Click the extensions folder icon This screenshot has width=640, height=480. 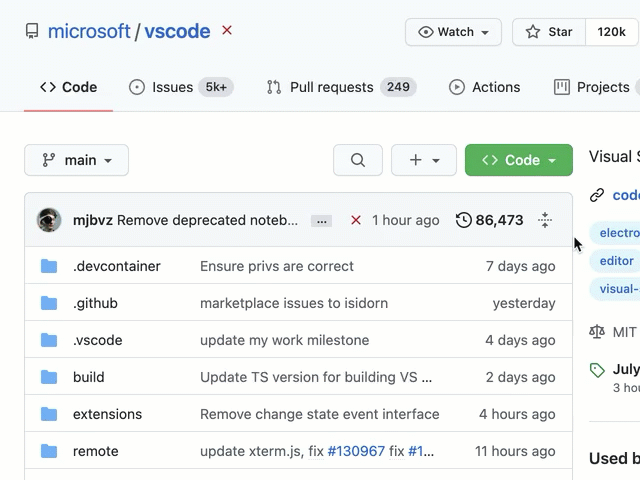tap(49, 414)
